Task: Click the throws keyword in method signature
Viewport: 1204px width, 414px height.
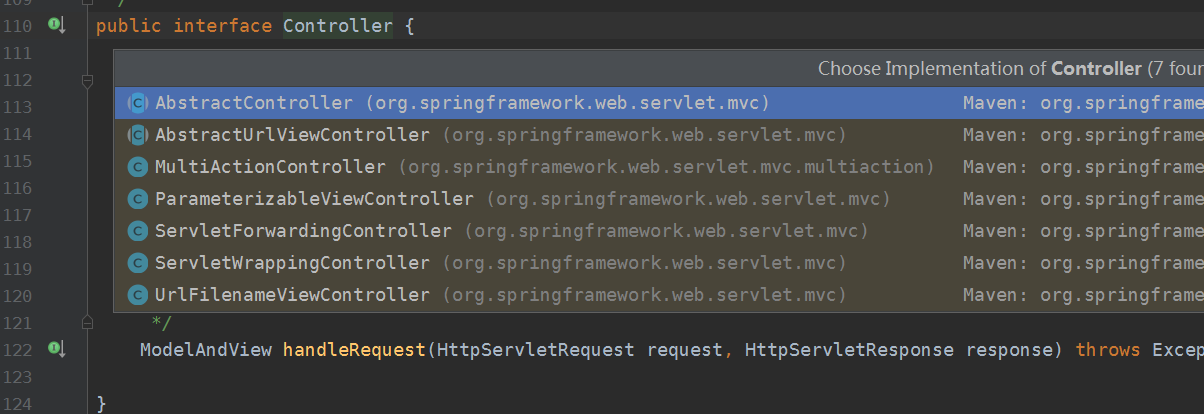Action: [x=1108, y=350]
